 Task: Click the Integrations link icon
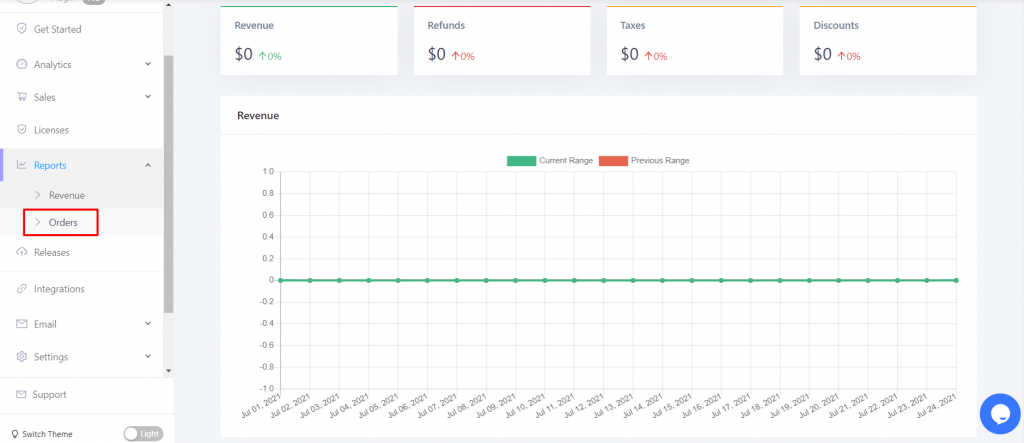[22, 288]
